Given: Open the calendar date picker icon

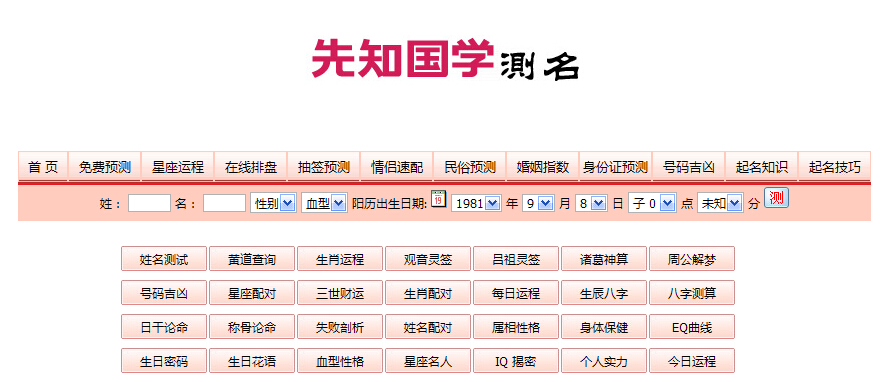Looking at the screenshot, I should point(438,199).
